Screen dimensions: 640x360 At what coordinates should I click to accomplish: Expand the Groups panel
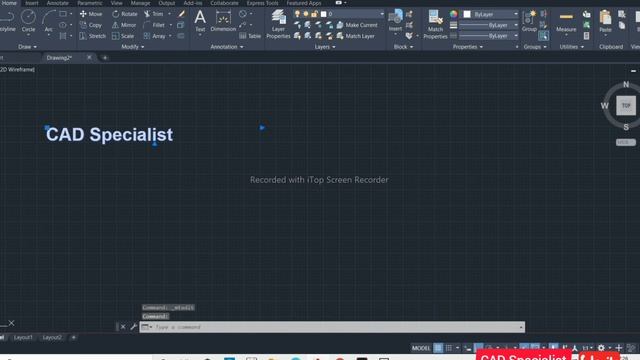coord(535,47)
